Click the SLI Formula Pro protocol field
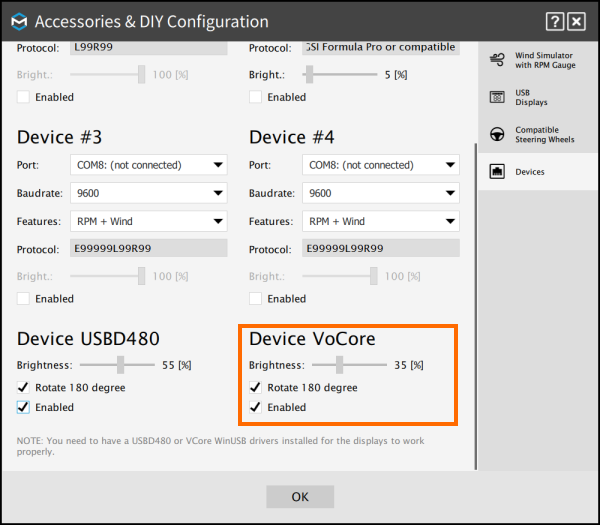600x525 pixels. (x=381, y=48)
